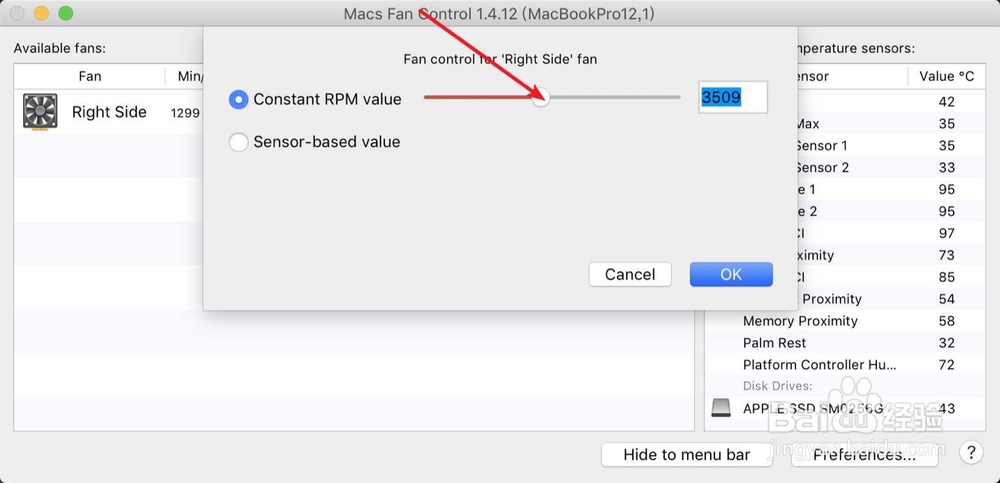The height and width of the screenshot is (483, 1000).
Task: Open help with the question mark button
Action: [971, 453]
